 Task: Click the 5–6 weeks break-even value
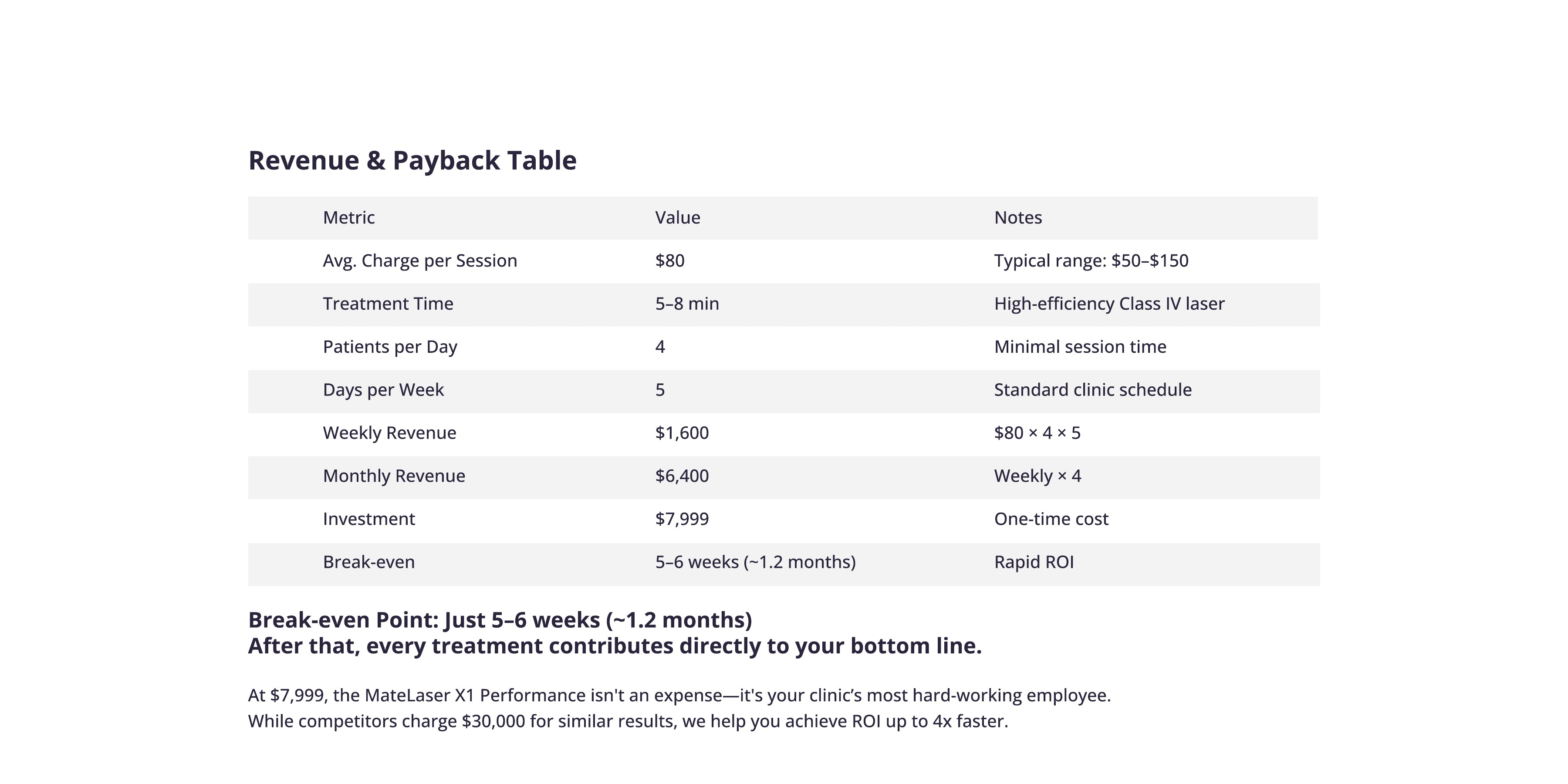click(x=755, y=562)
